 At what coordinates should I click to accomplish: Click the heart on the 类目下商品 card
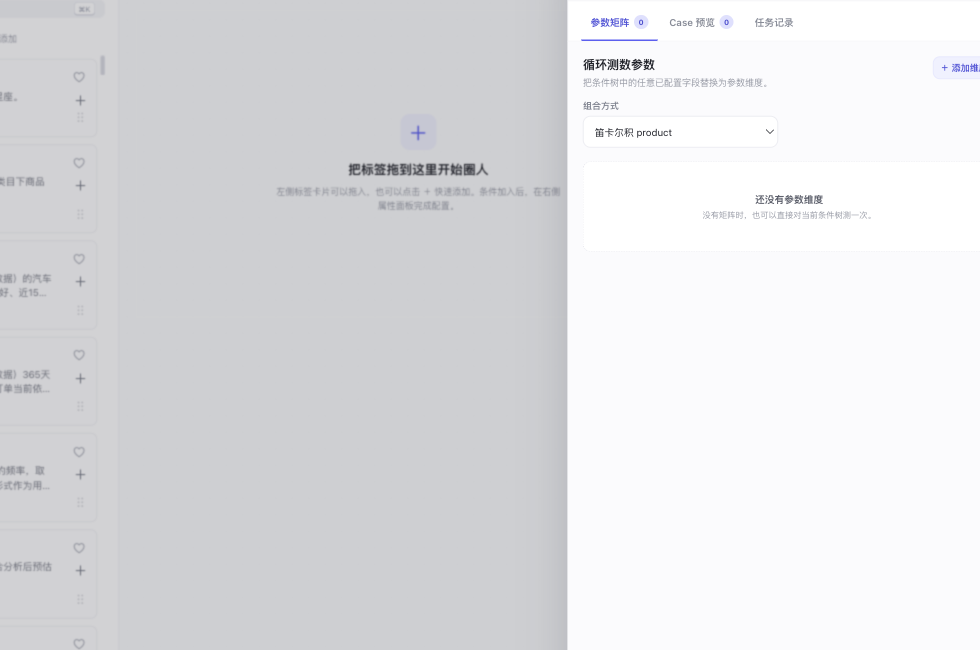[79, 162]
